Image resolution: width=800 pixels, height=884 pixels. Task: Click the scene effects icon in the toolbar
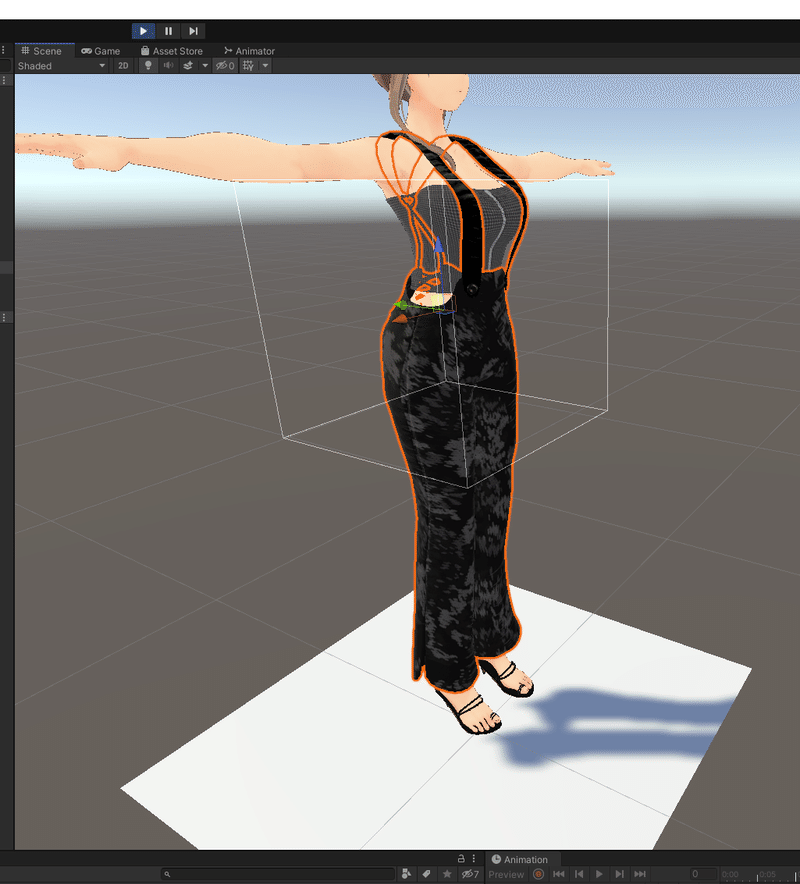click(x=188, y=66)
